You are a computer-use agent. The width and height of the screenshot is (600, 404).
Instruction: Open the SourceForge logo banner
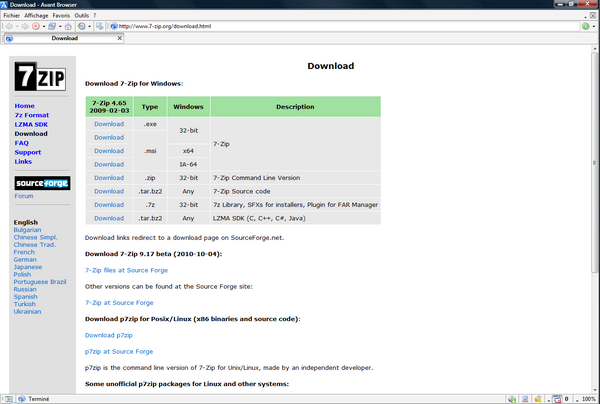pos(42,183)
